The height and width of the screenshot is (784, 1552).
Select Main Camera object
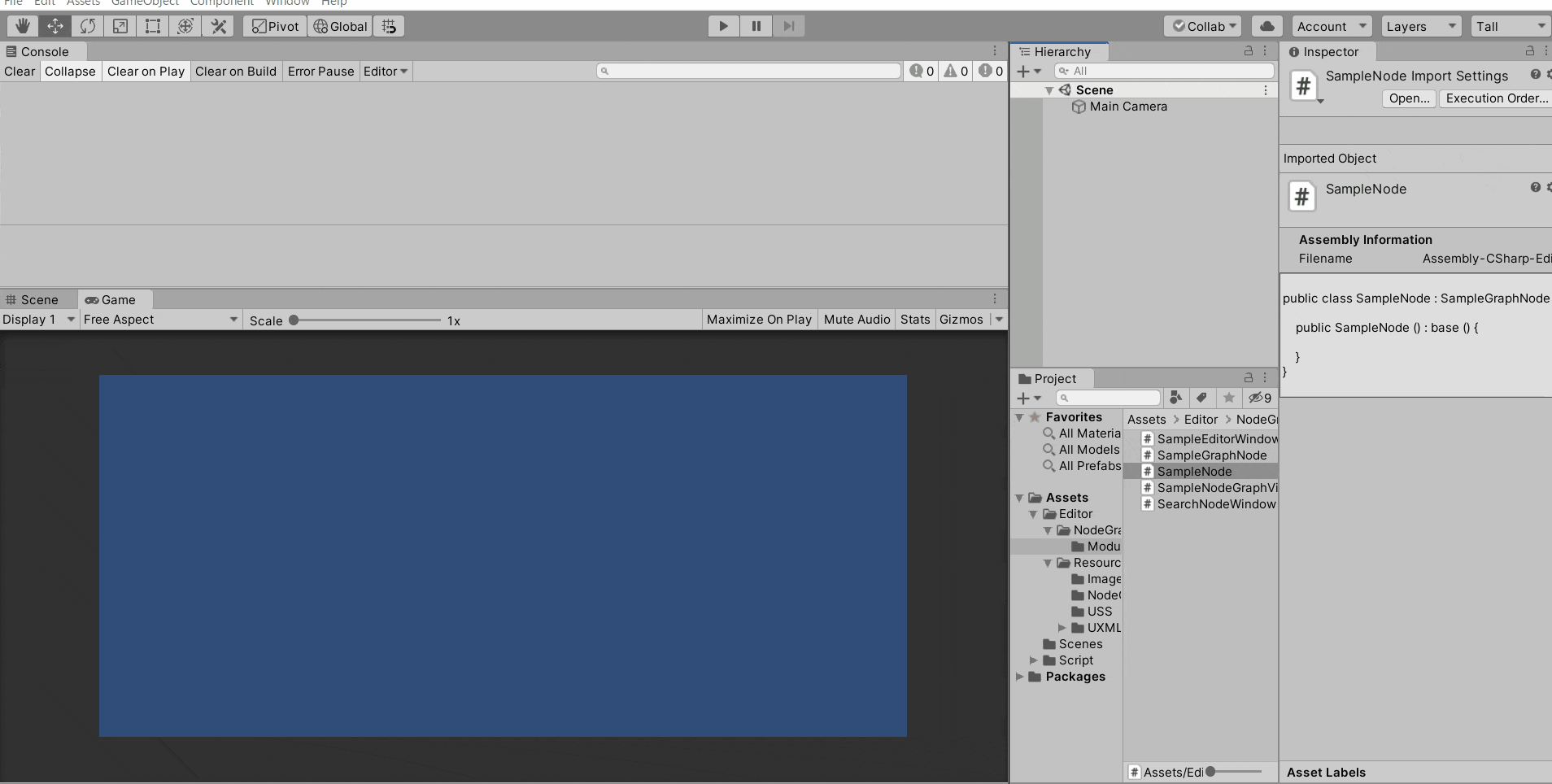tap(1119, 107)
